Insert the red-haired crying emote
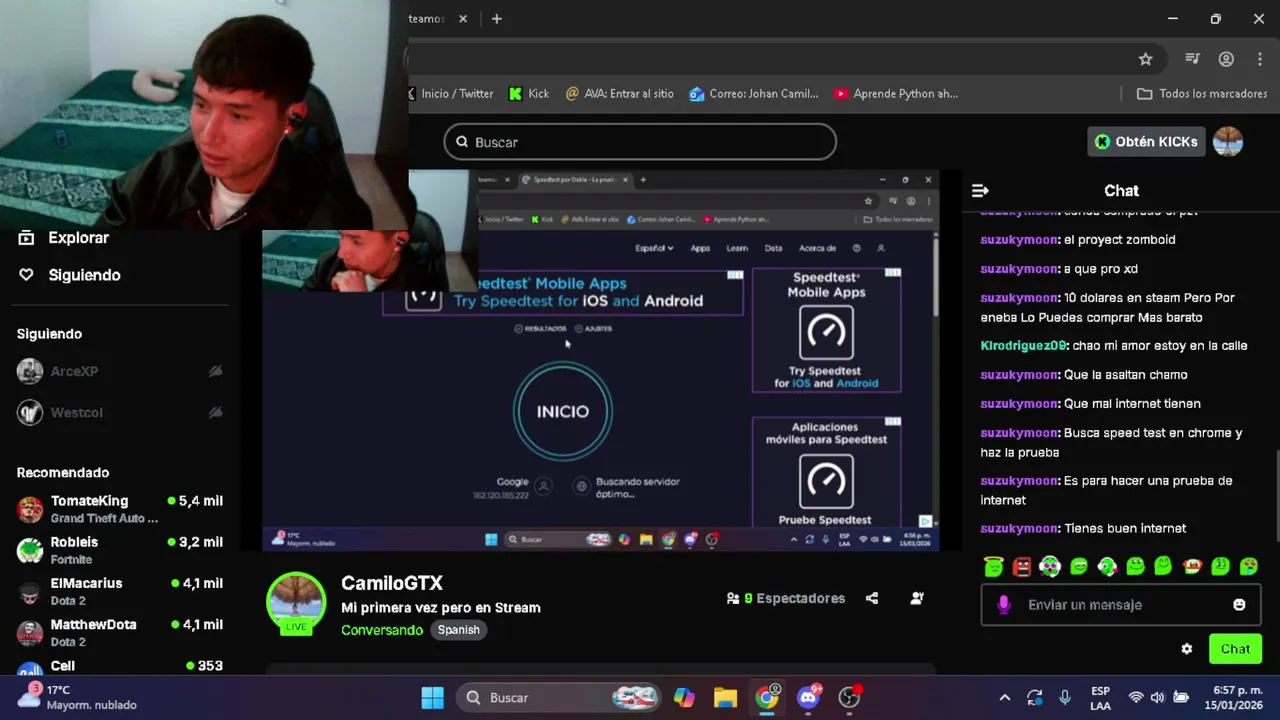The width and height of the screenshot is (1280, 720). (1192, 567)
